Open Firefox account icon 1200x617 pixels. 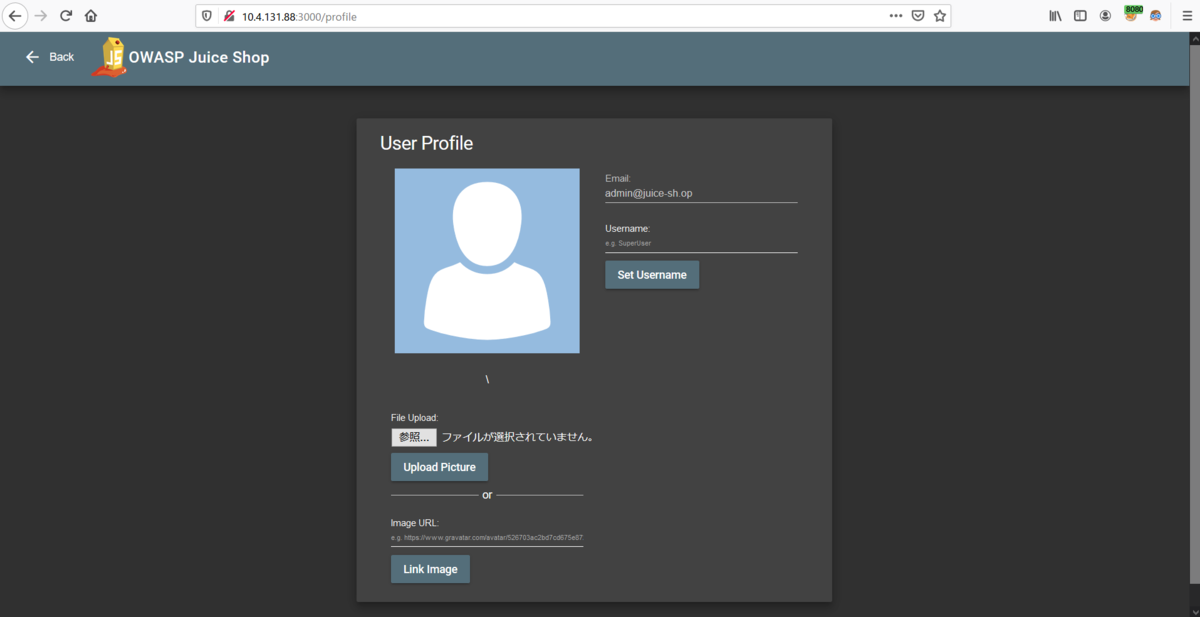point(1105,16)
